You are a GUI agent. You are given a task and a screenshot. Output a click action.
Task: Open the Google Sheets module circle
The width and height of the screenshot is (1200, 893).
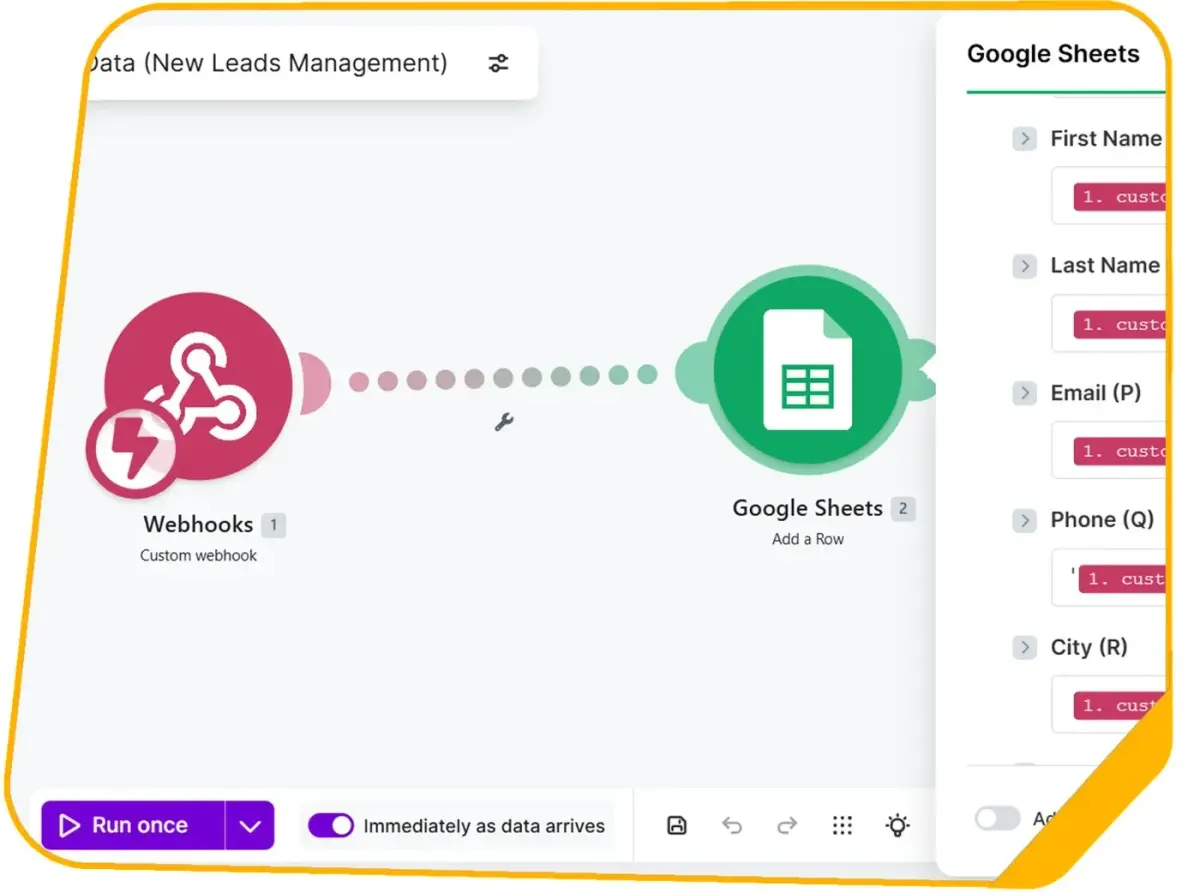click(807, 371)
